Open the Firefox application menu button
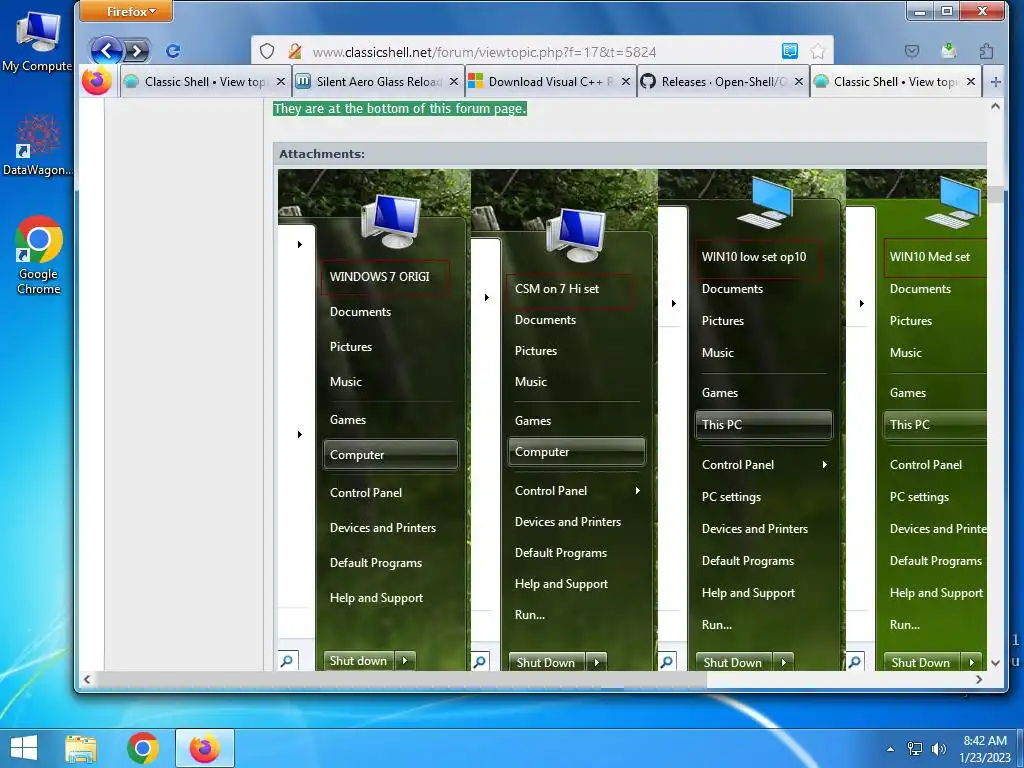1024x768 pixels. (x=127, y=11)
